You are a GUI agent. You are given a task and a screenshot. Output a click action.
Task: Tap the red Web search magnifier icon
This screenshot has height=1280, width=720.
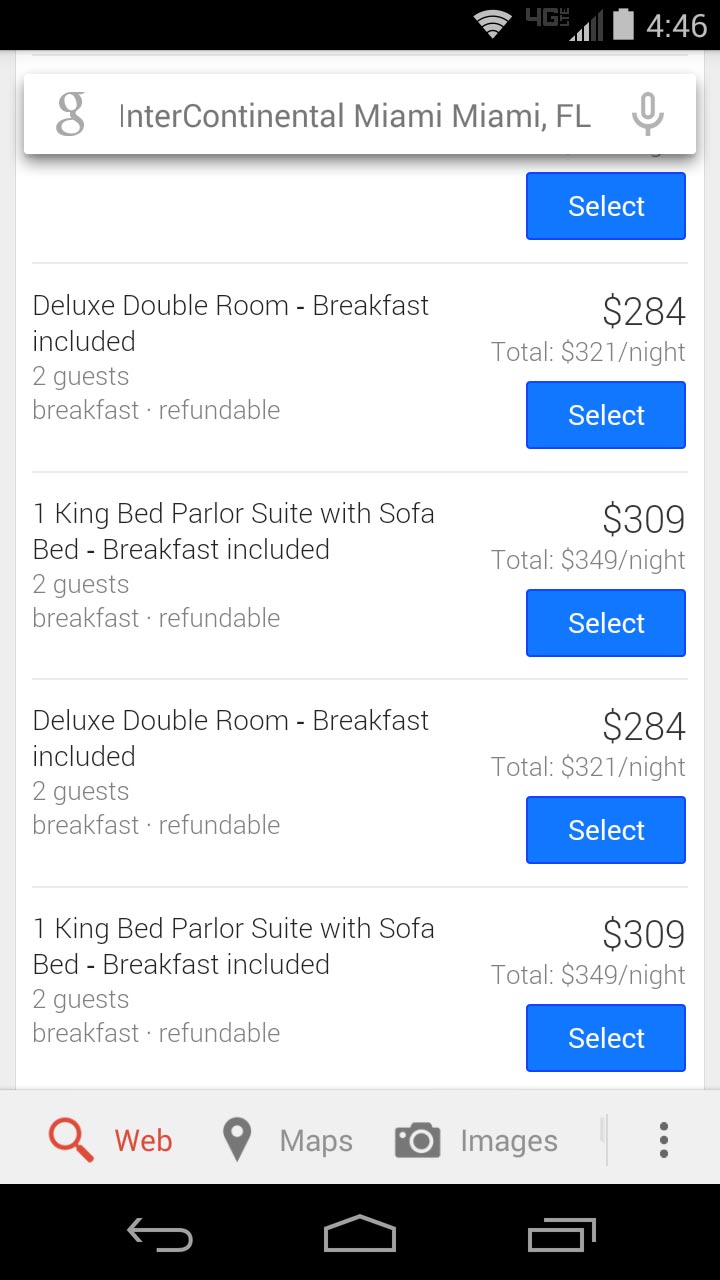tap(71, 1140)
